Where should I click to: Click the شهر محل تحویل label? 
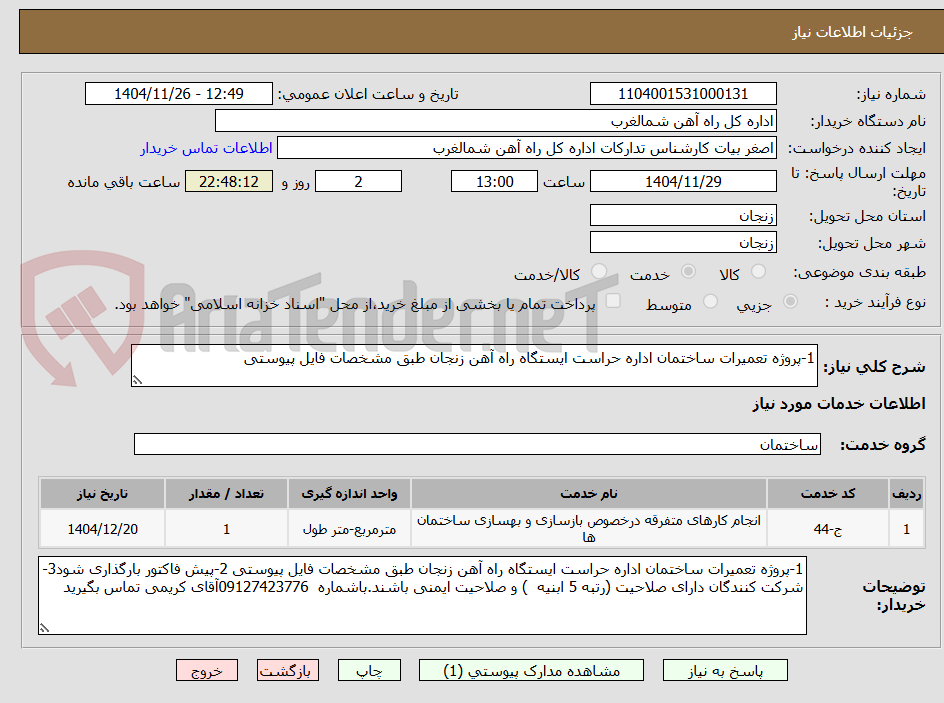click(x=871, y=243)
